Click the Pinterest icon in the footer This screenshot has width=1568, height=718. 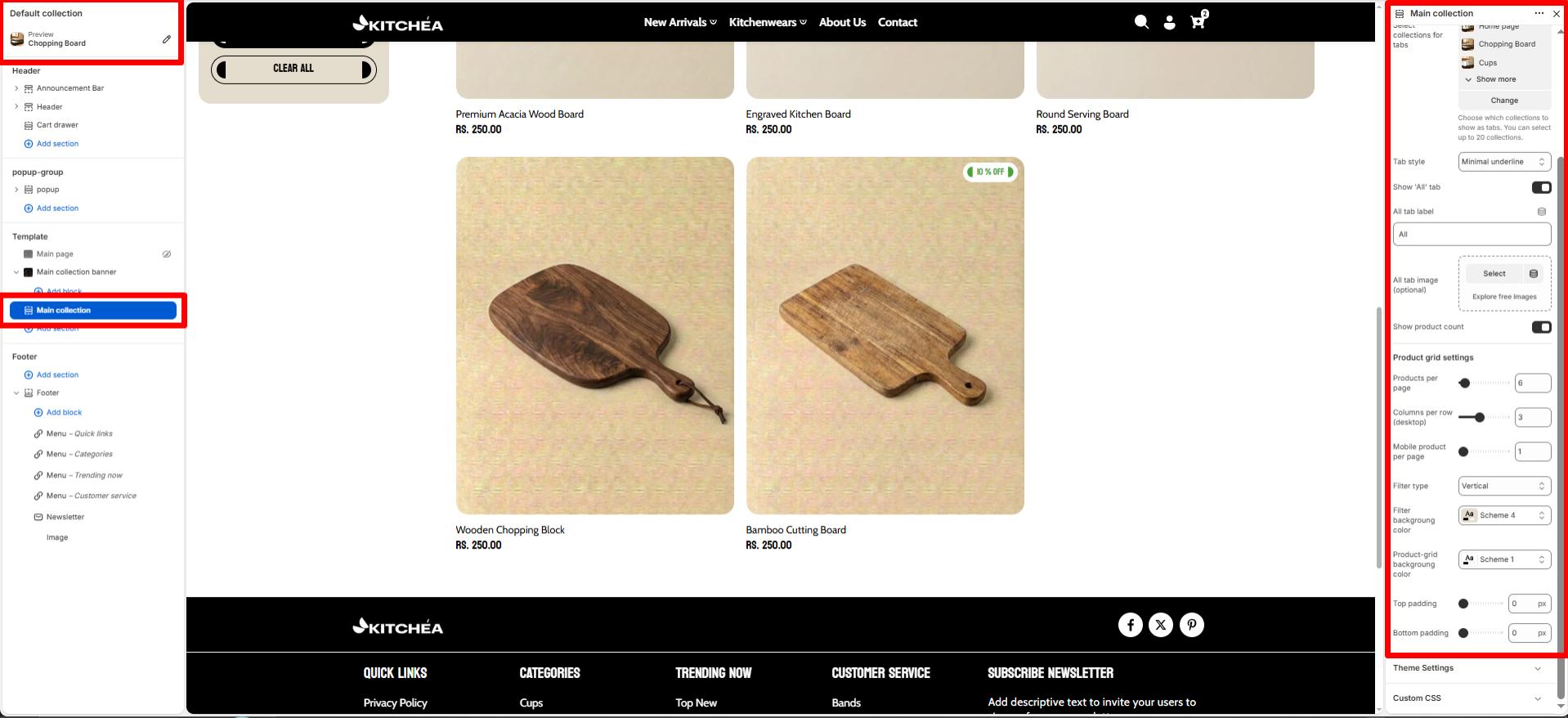click(1192, 624)
